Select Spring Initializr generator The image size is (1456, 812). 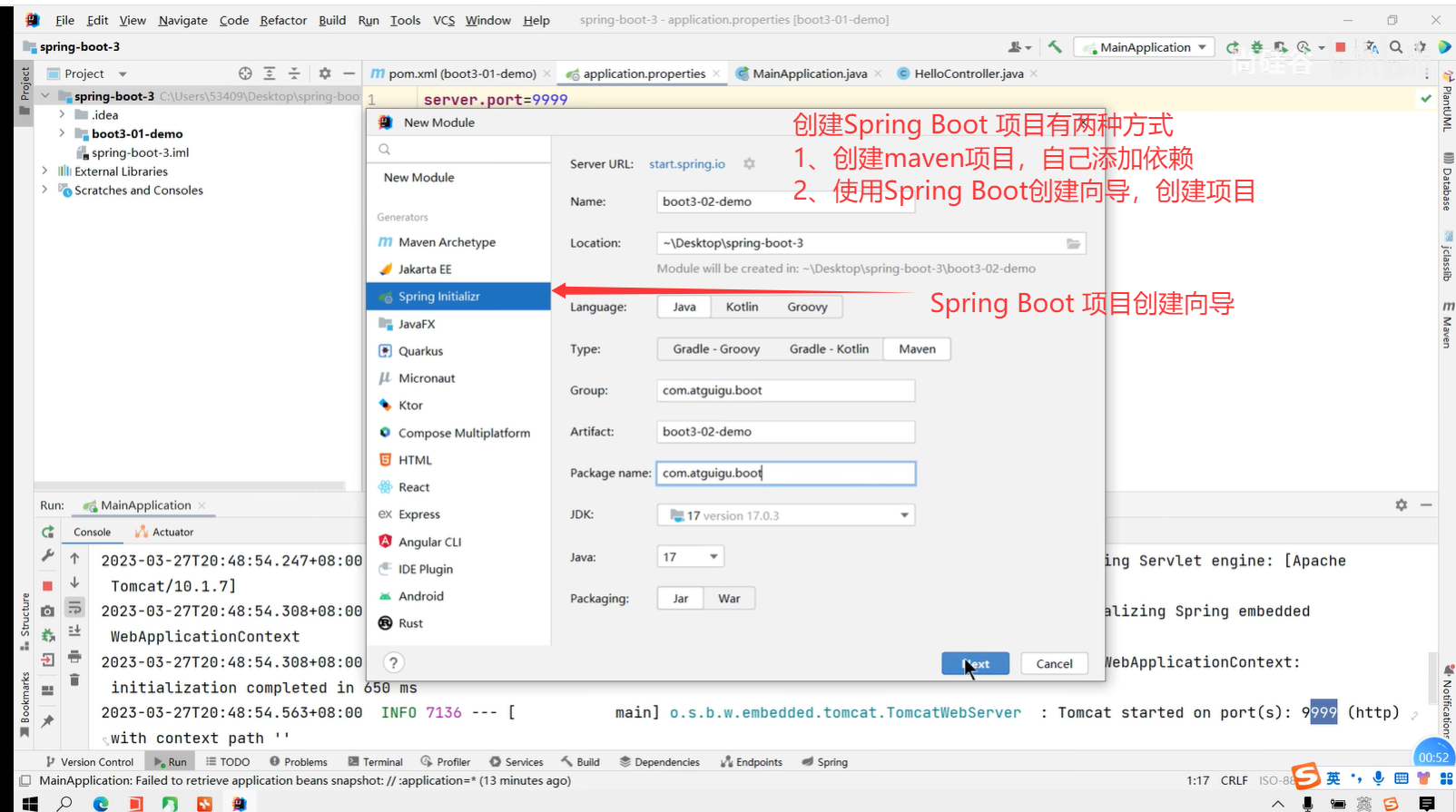click(458, 297)
